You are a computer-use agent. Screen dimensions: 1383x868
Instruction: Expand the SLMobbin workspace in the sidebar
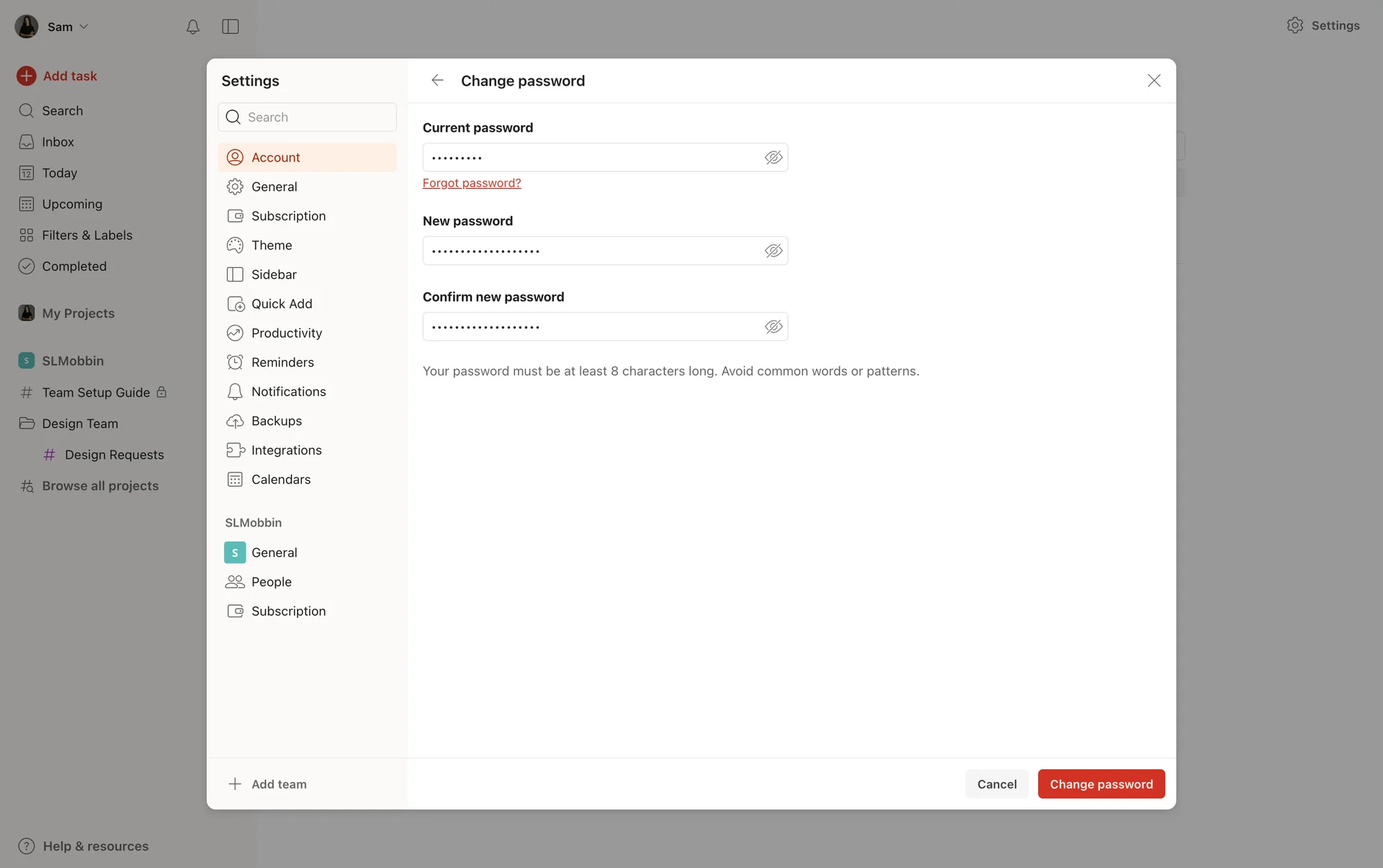[x=72, y=361]
